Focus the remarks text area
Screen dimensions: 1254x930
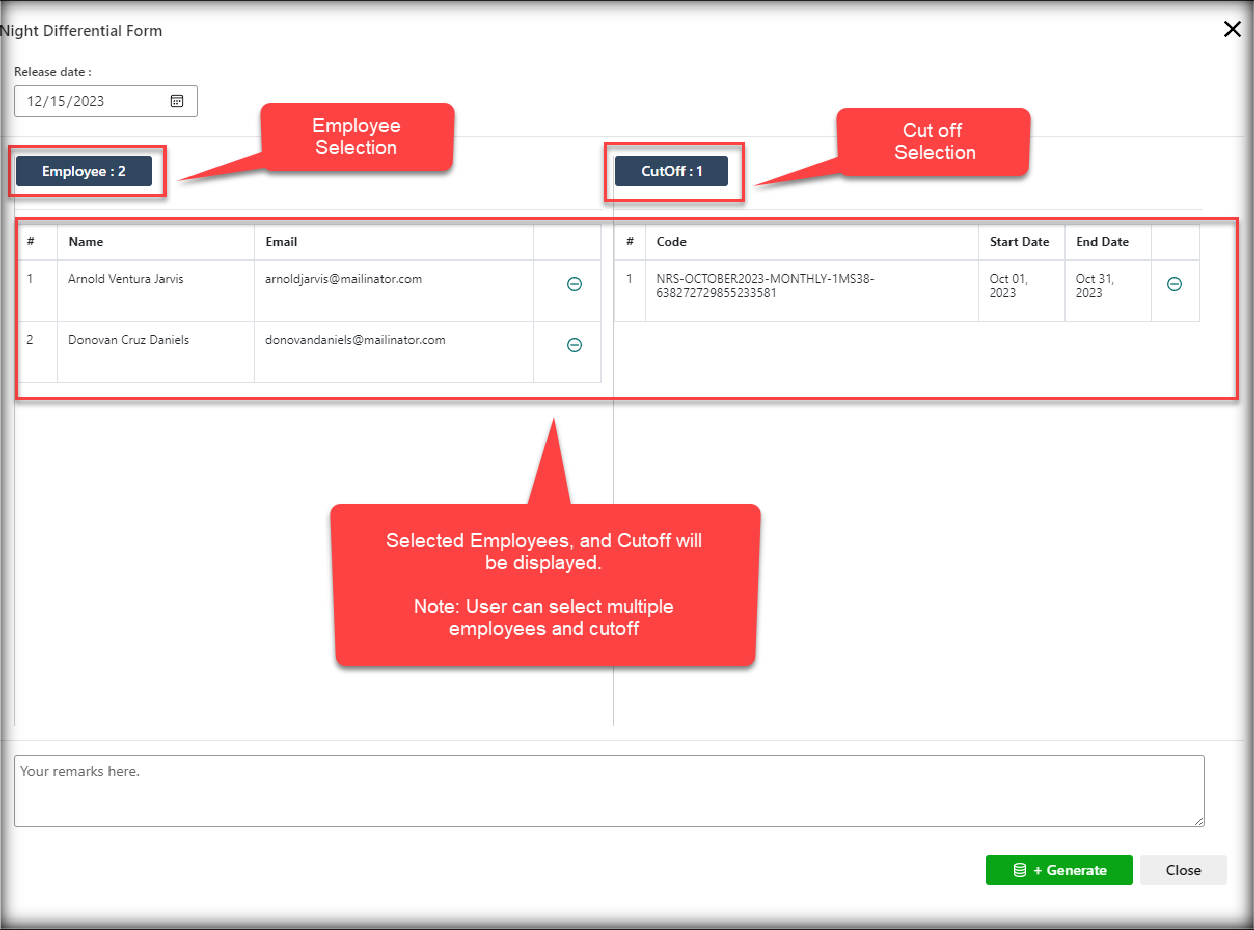click(608, 790)
